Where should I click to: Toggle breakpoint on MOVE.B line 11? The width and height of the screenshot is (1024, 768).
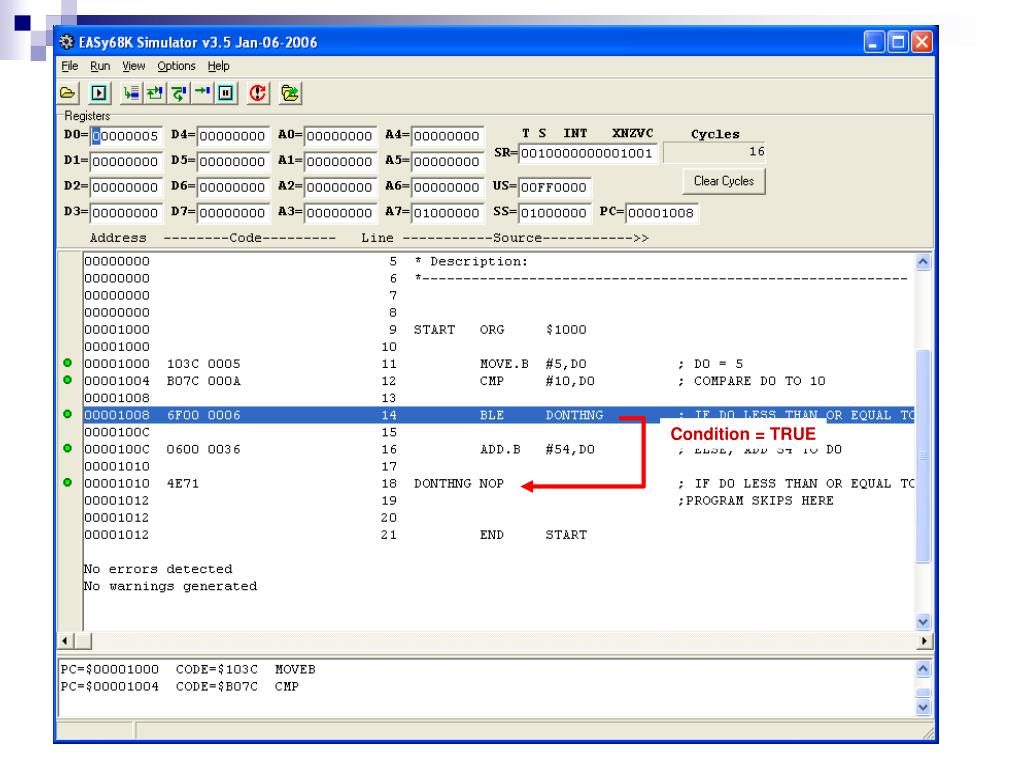point(67,363)
